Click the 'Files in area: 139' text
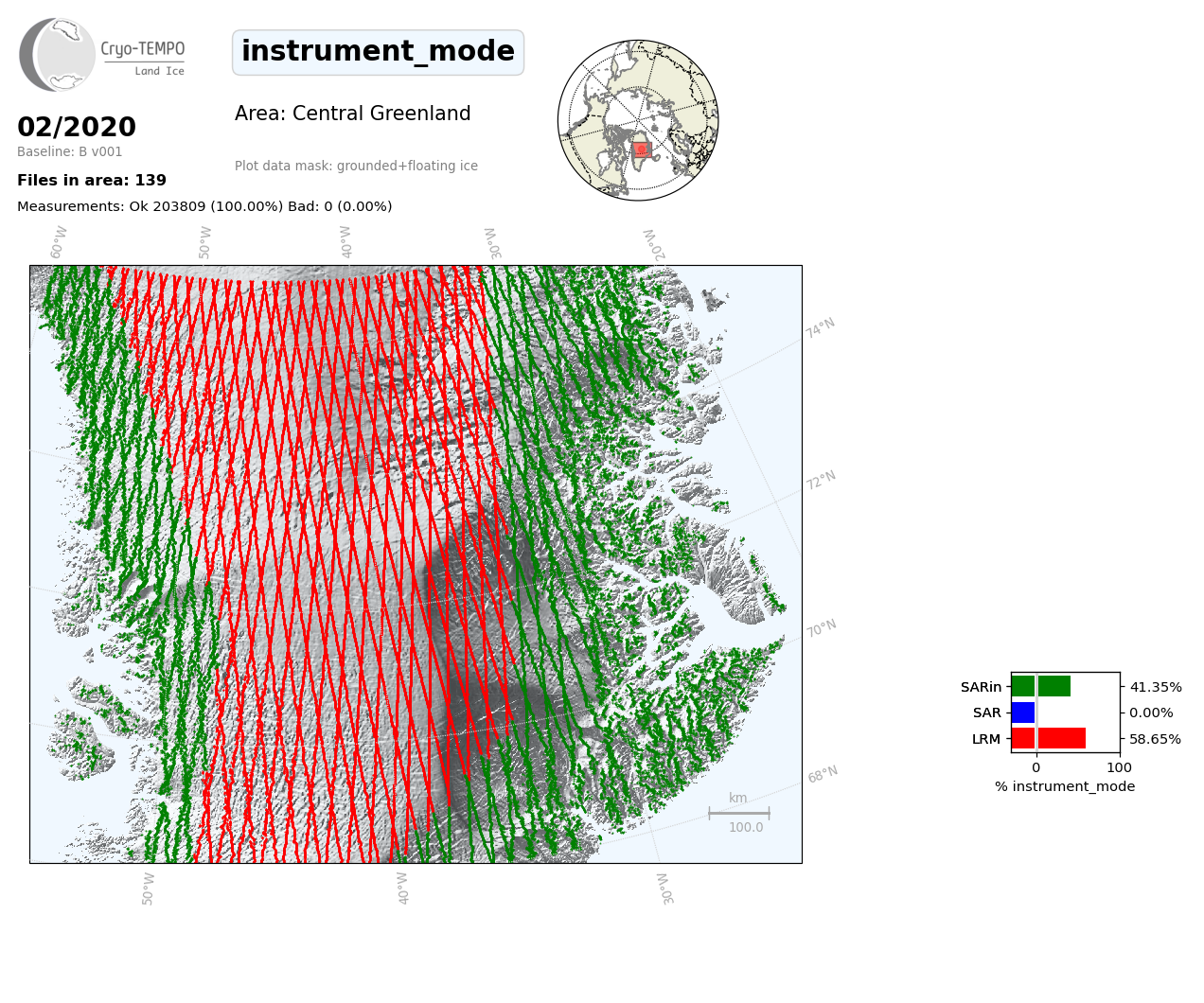 (x=92, y=181)
